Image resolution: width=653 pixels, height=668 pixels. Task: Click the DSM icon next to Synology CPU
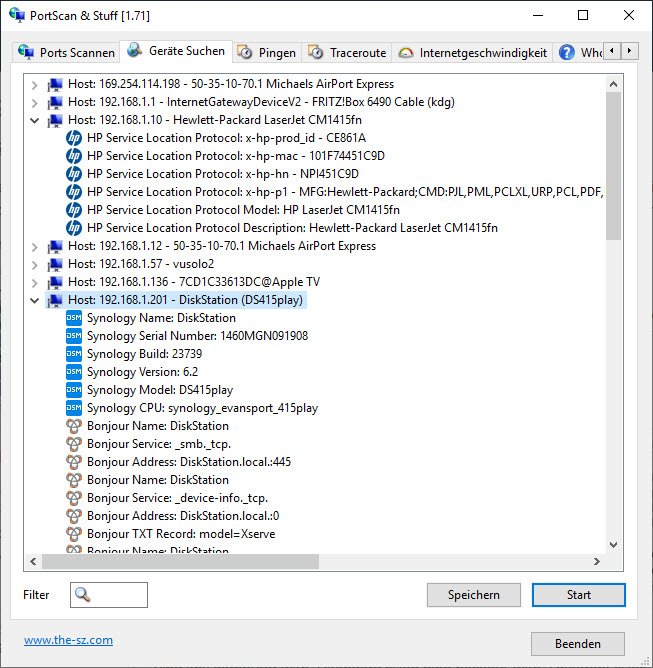click(x=74, y=408)
